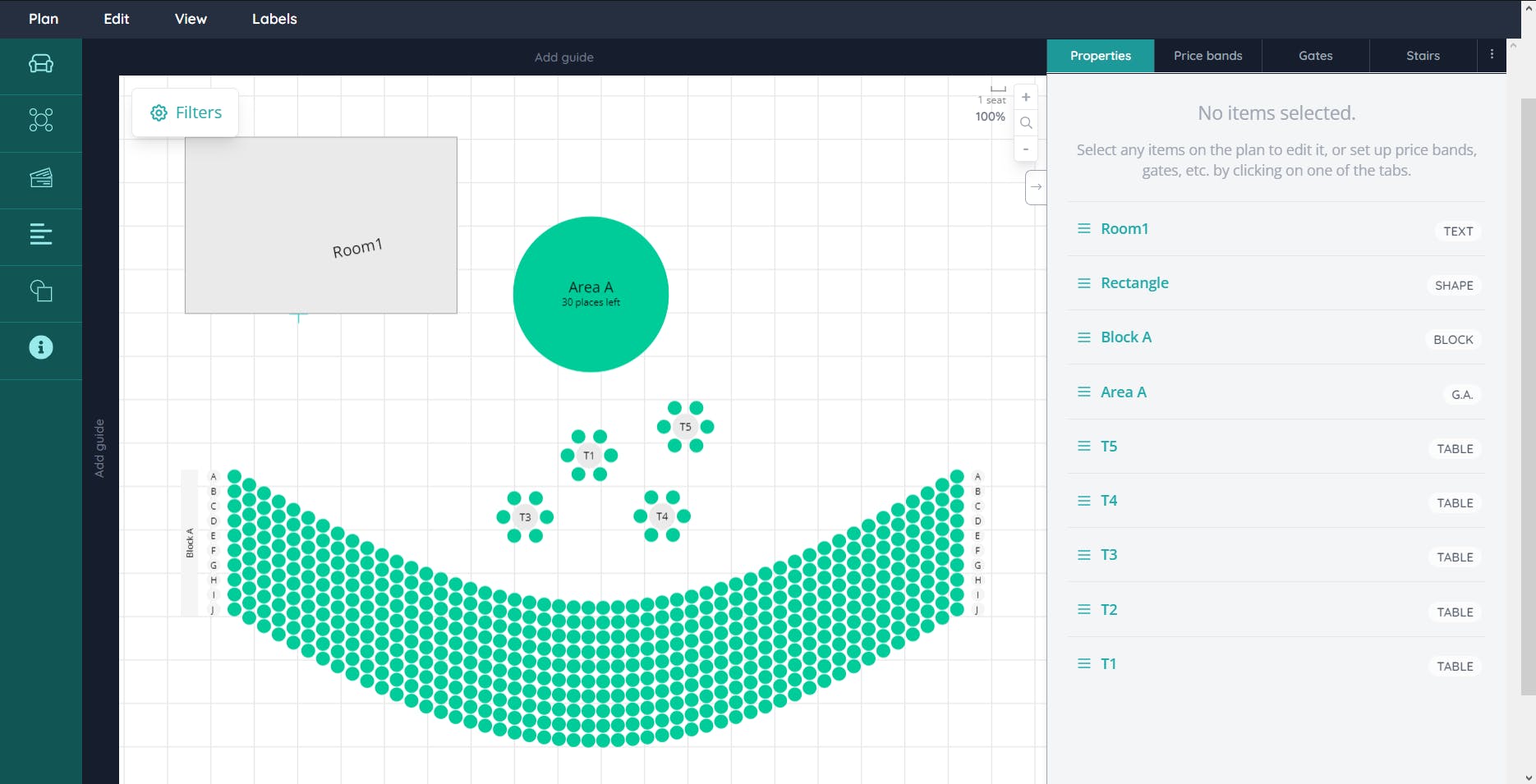This screenshot has width=1536, height=784.
Task: Switch to the Gates tab
Action: [x=1315, y=56]
